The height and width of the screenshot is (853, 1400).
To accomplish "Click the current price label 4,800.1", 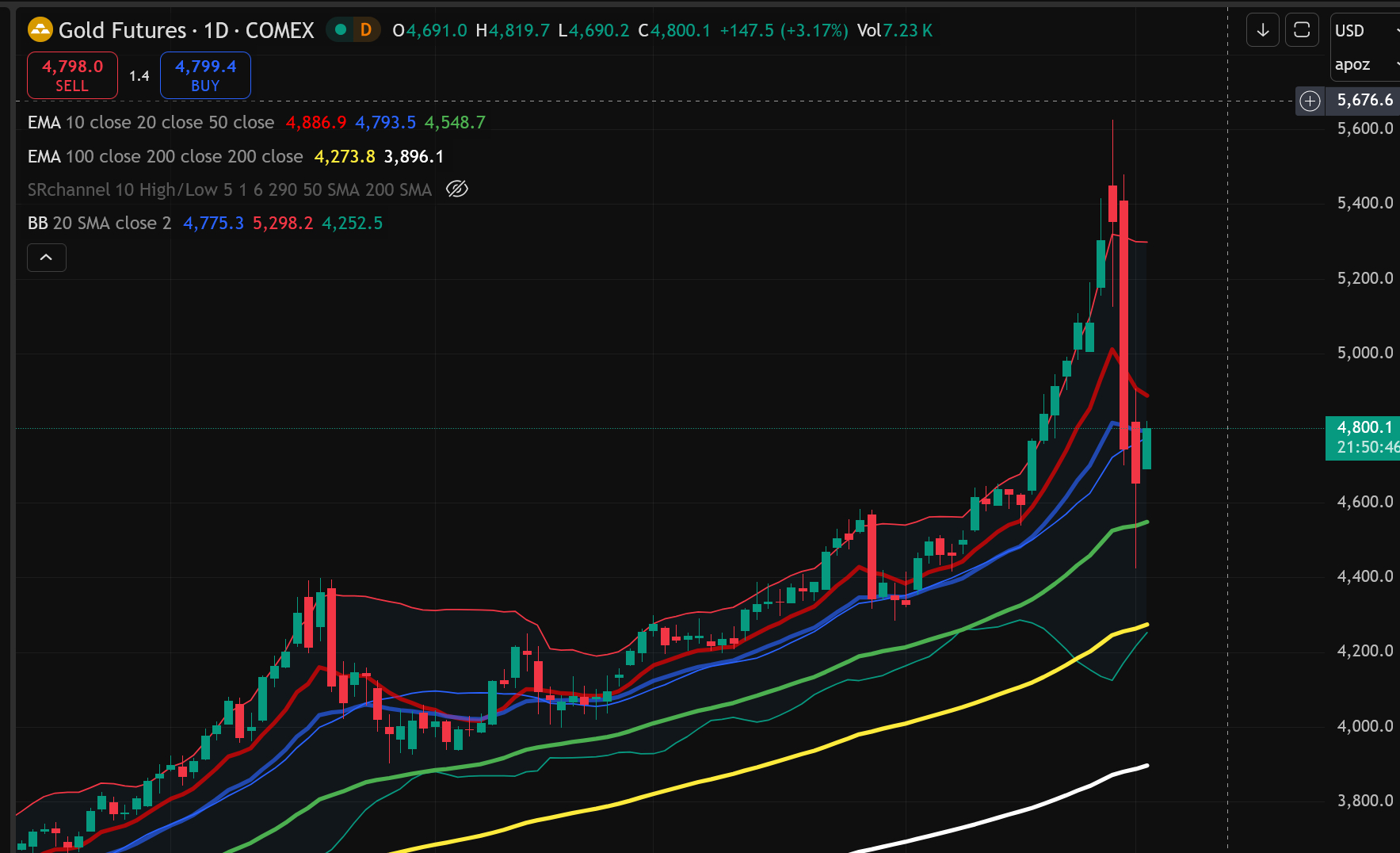I will (1363, 428).
